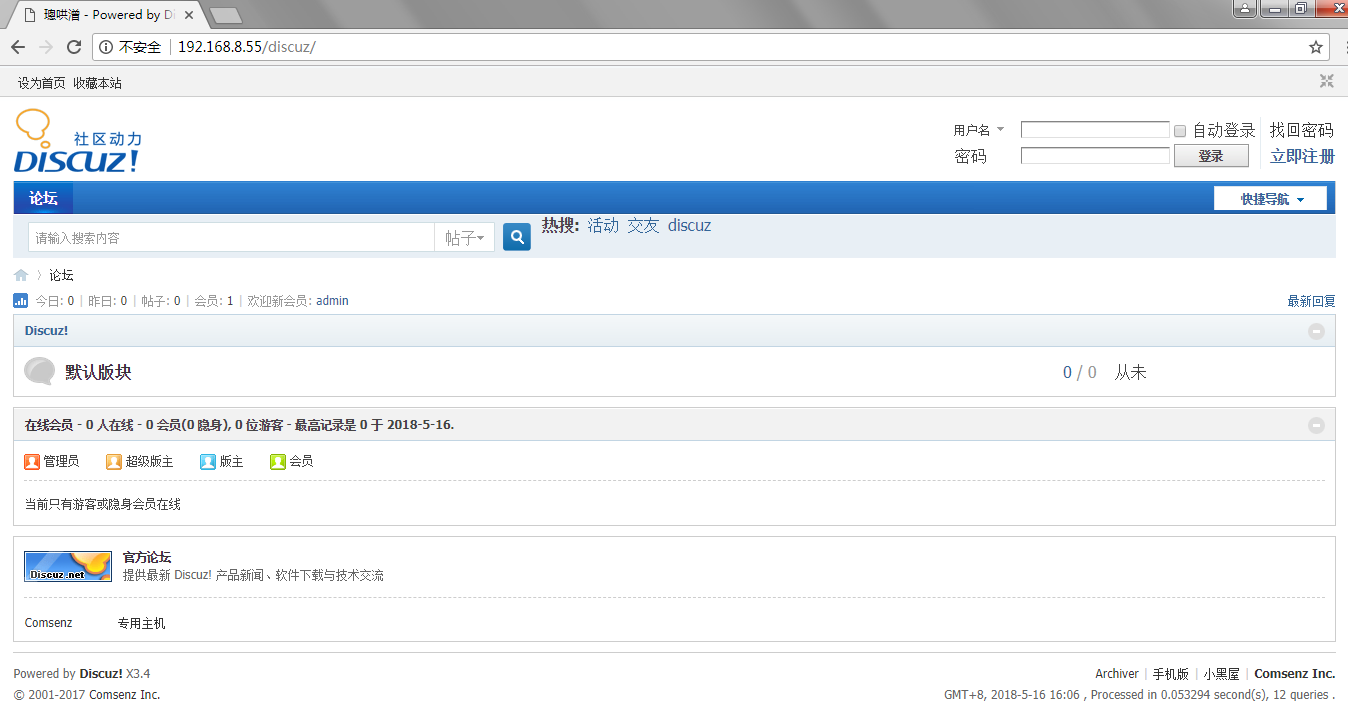The image size is (1348, 723).
Task: Select the 论坛 navigation tab
Action: (x=43, y=198)
